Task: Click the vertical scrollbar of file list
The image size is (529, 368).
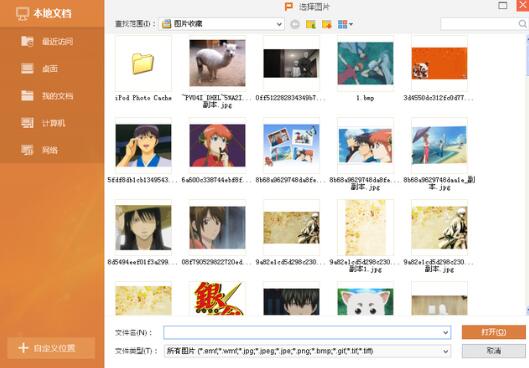Action: [x=527, y=175]
